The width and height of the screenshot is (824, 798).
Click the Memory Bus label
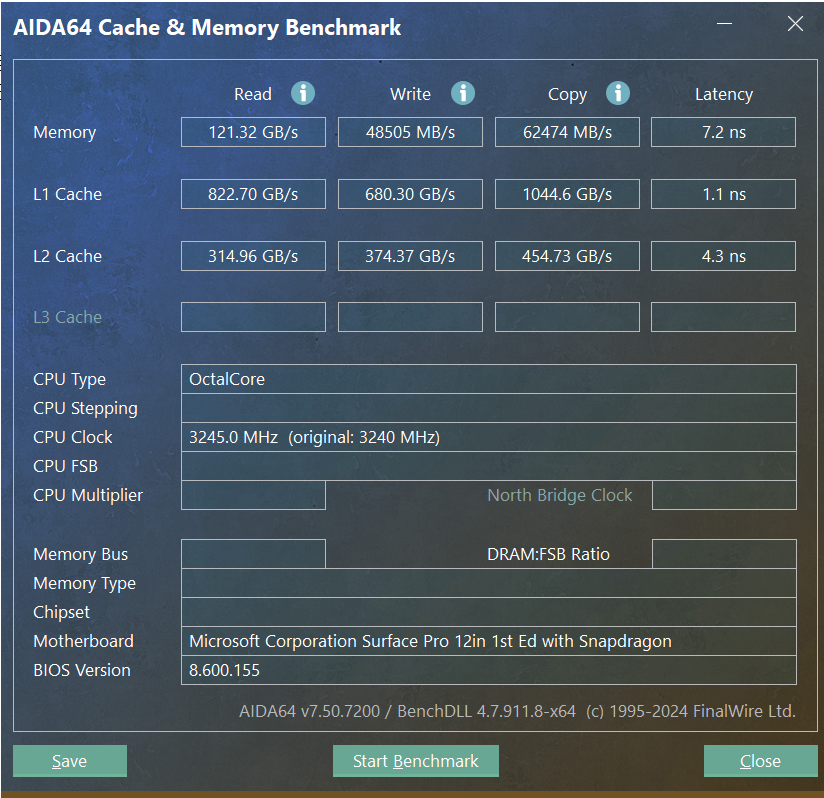[x=80, y=554]
